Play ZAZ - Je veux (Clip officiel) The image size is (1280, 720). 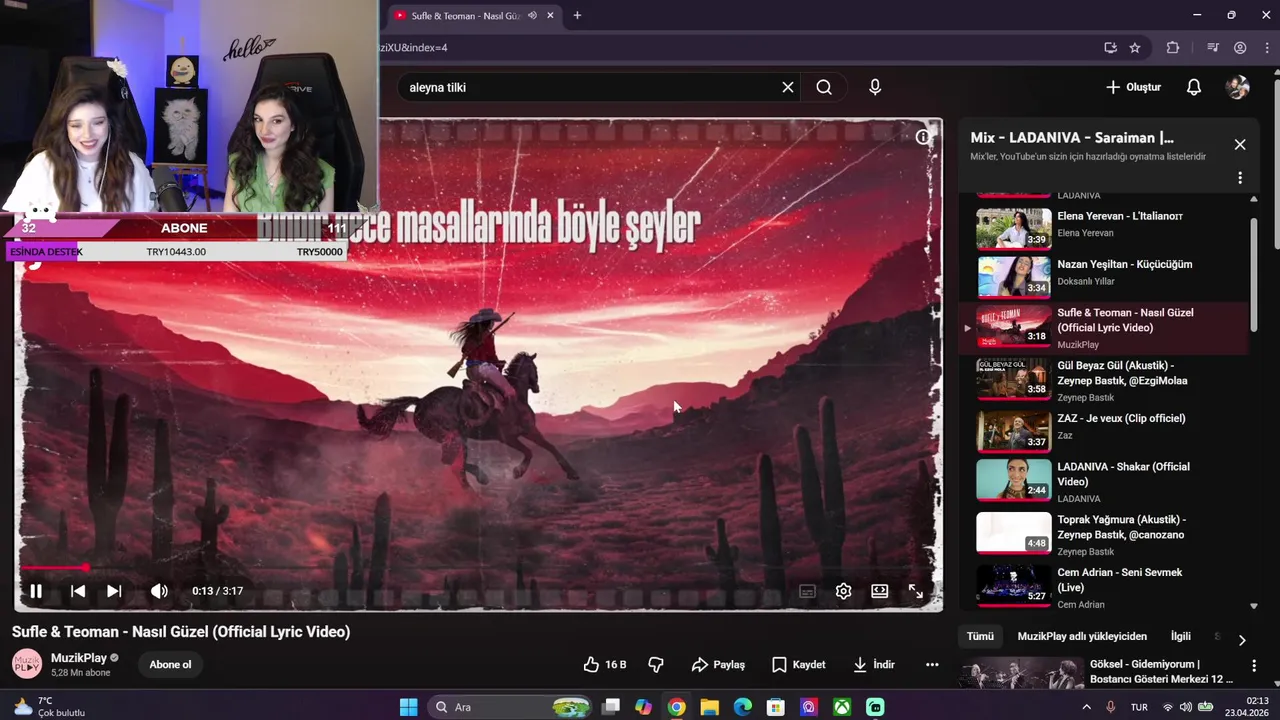pyautogui.click(x=1104, y=430)
